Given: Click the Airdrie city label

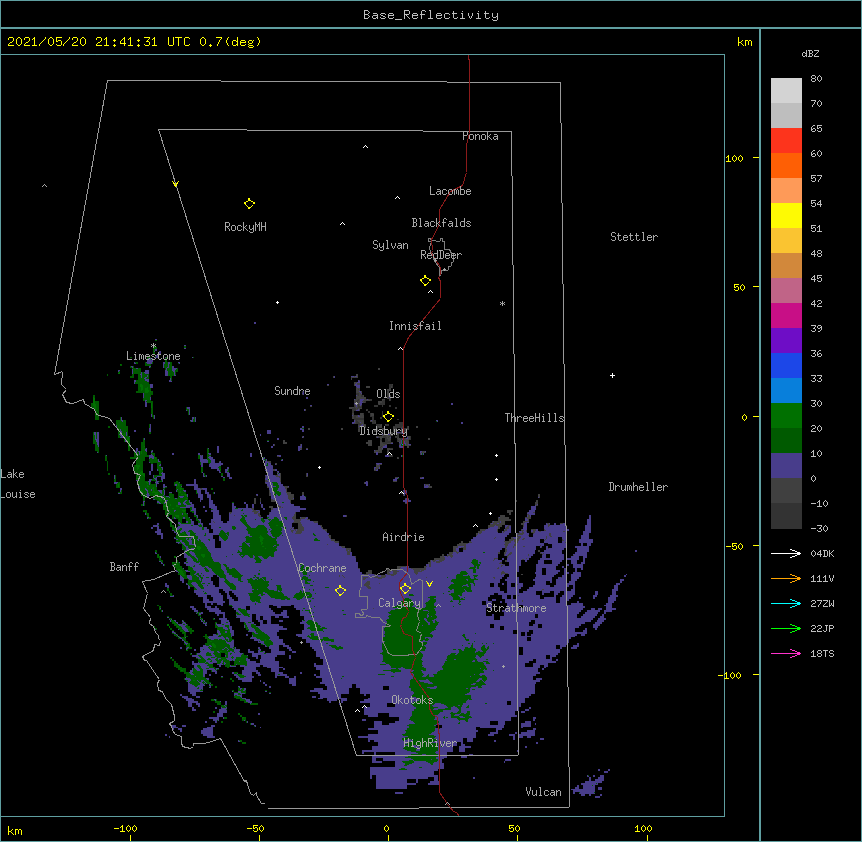Looking at the screenshot, I should [403, 537].
